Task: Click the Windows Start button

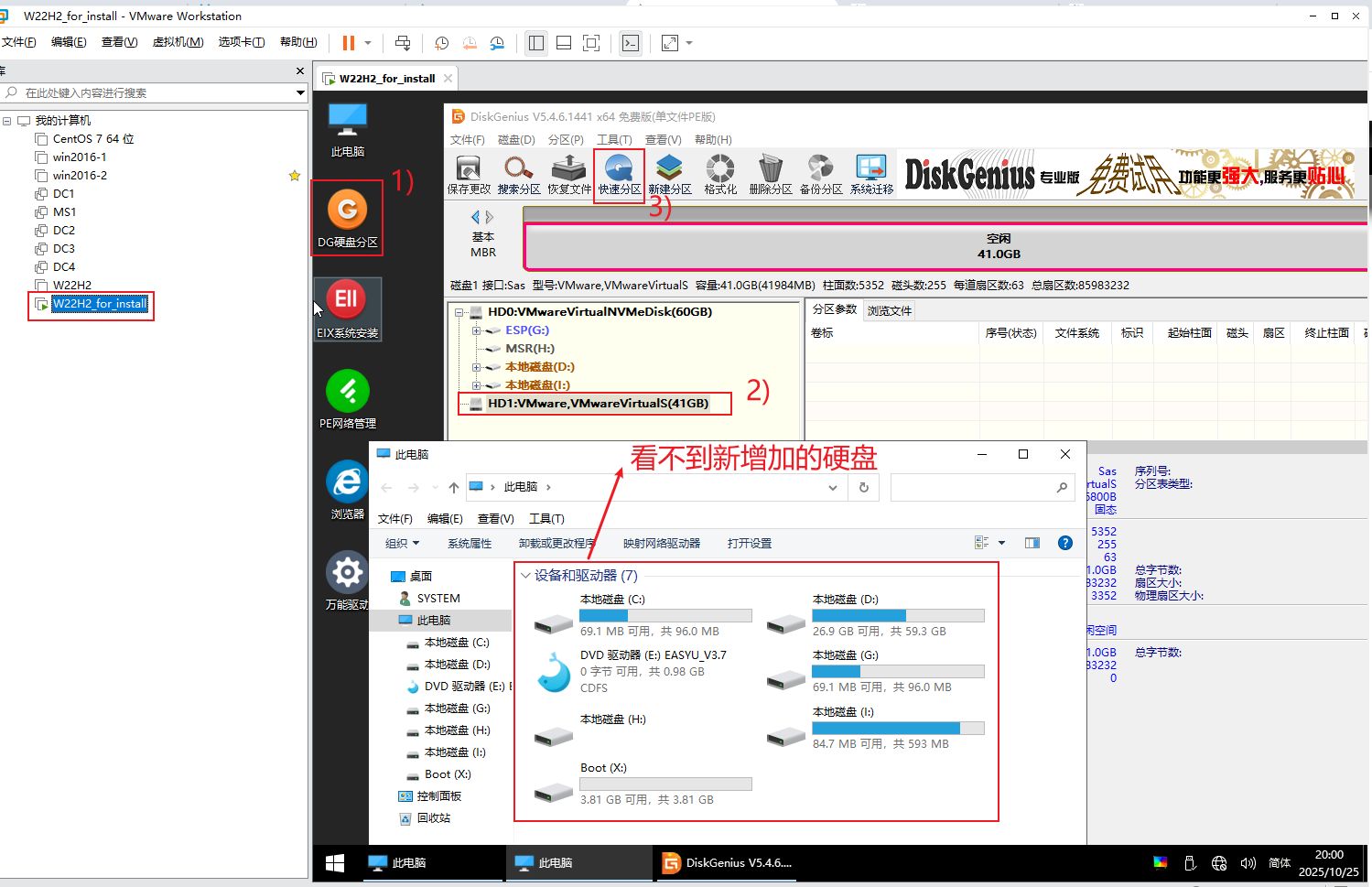Action: coord(335,863)
